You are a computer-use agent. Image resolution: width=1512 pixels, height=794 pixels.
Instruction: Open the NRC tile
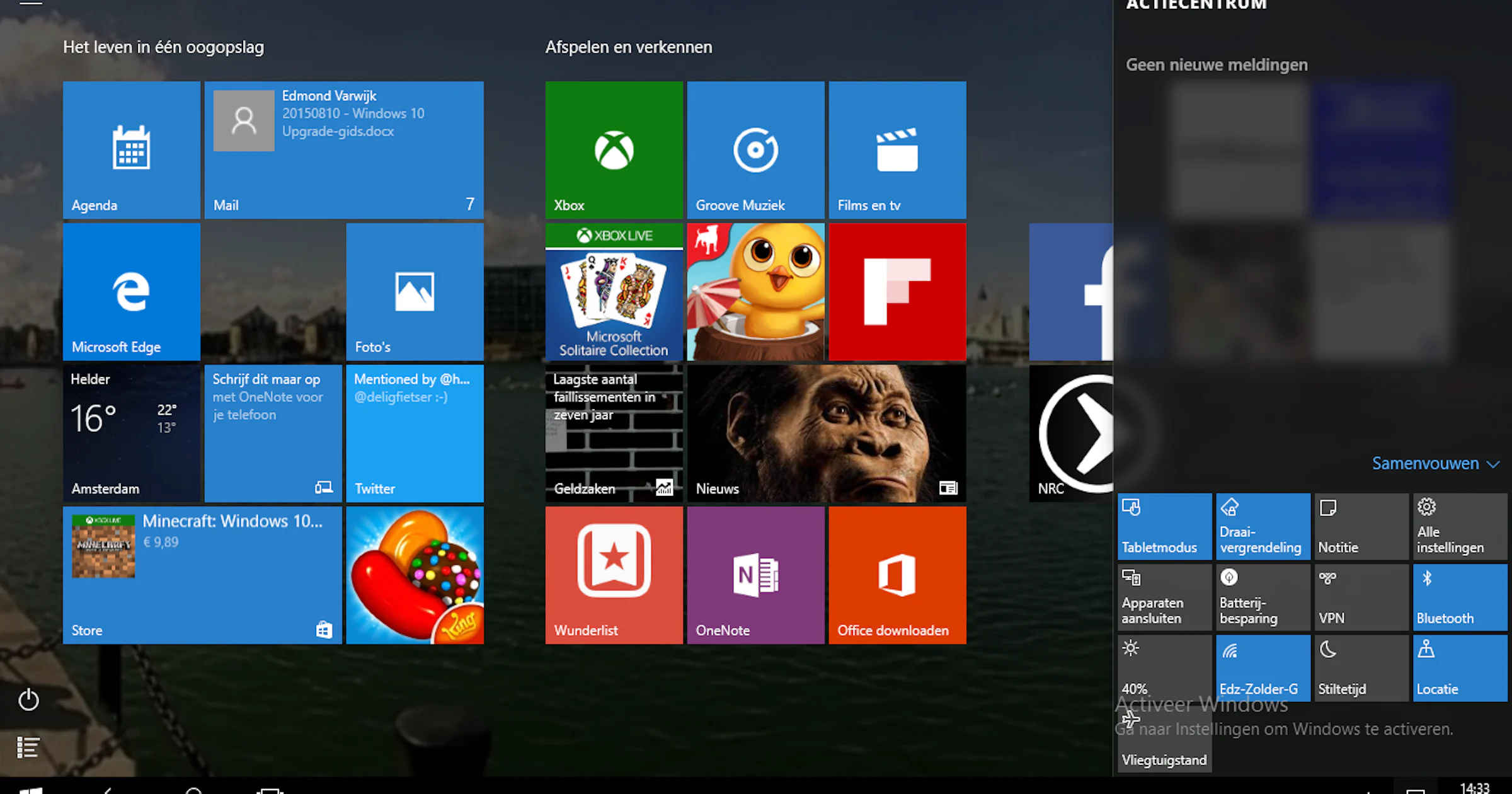(x=1071, y=434)
